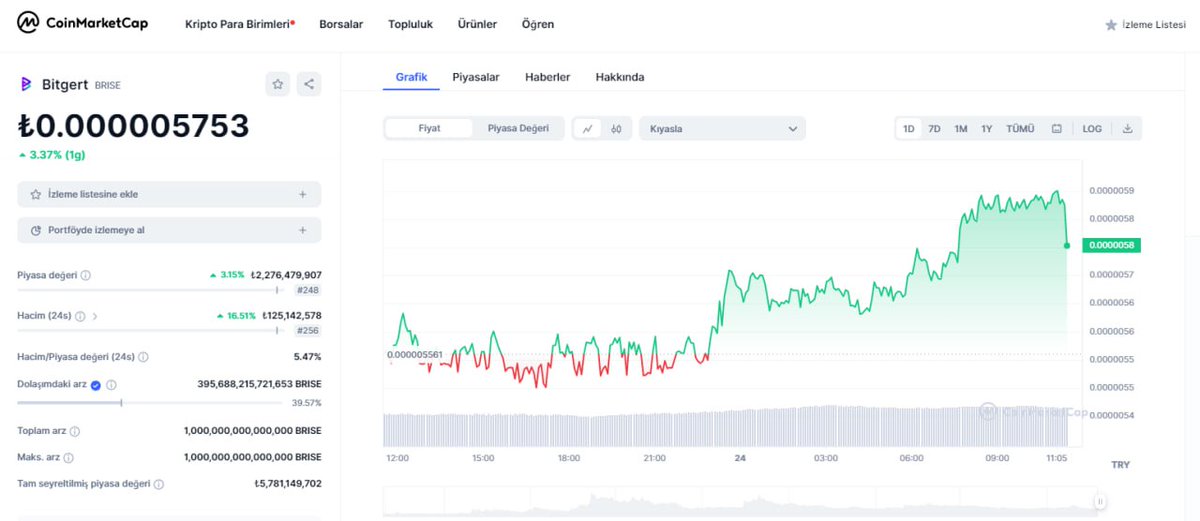Click info icon beside Hacim (24s)
The width and height of the screenshot is (1200, 521).
80,316
